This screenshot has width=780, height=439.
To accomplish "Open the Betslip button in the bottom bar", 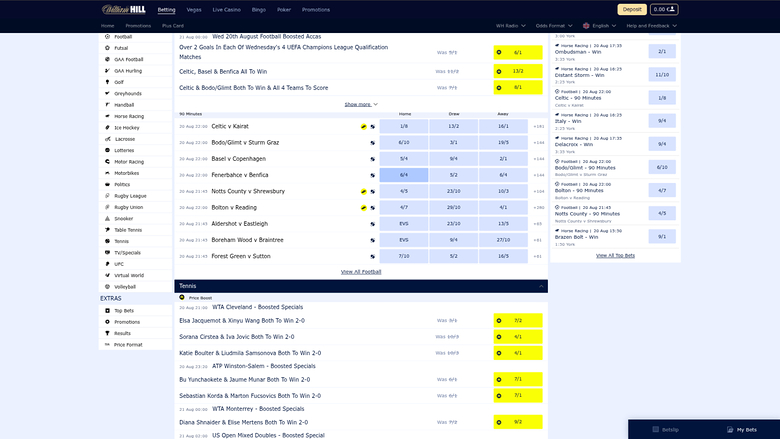I will pos(666,430).
